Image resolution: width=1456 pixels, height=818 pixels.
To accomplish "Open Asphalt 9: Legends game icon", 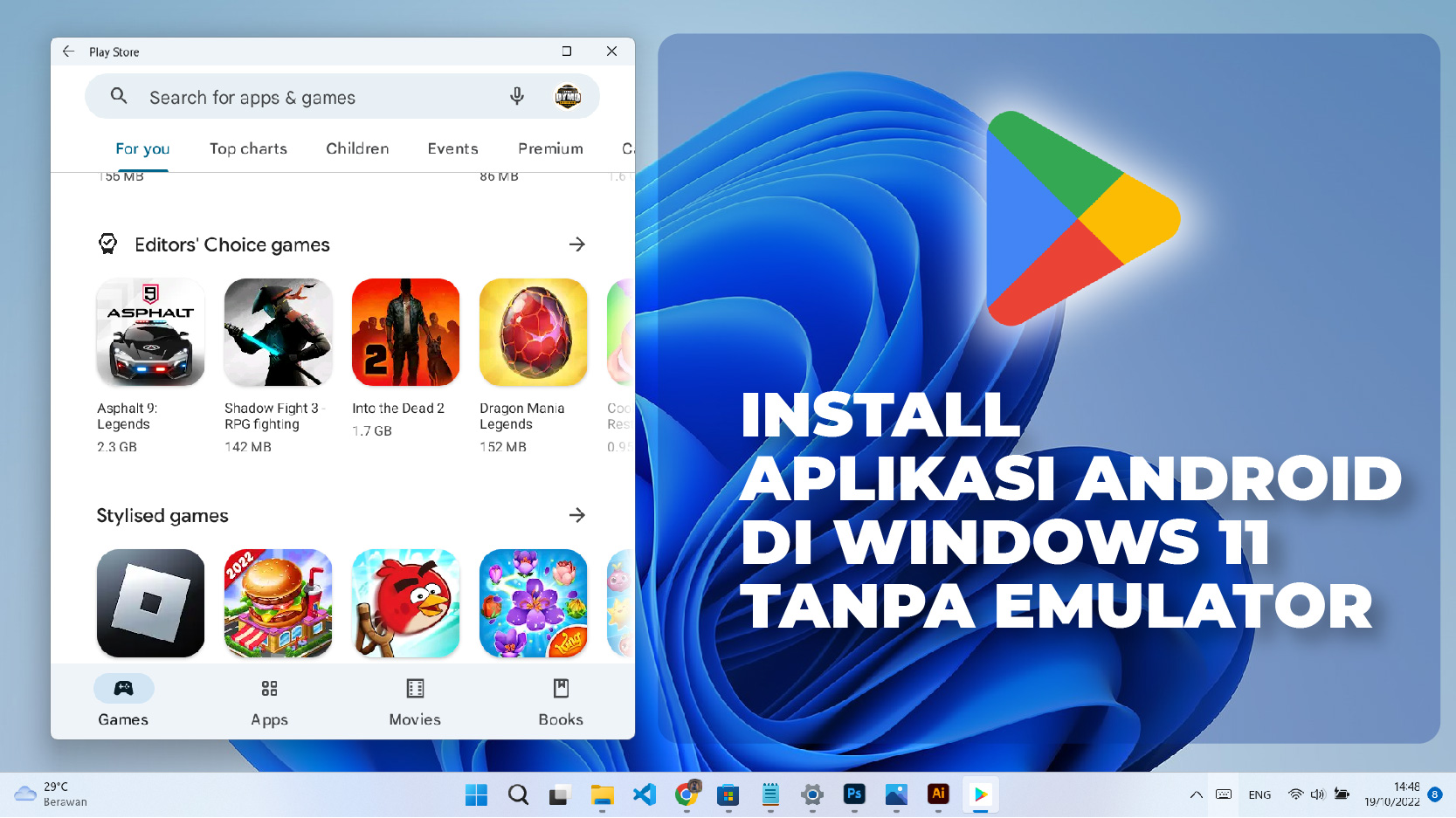I will pos(150,333).
